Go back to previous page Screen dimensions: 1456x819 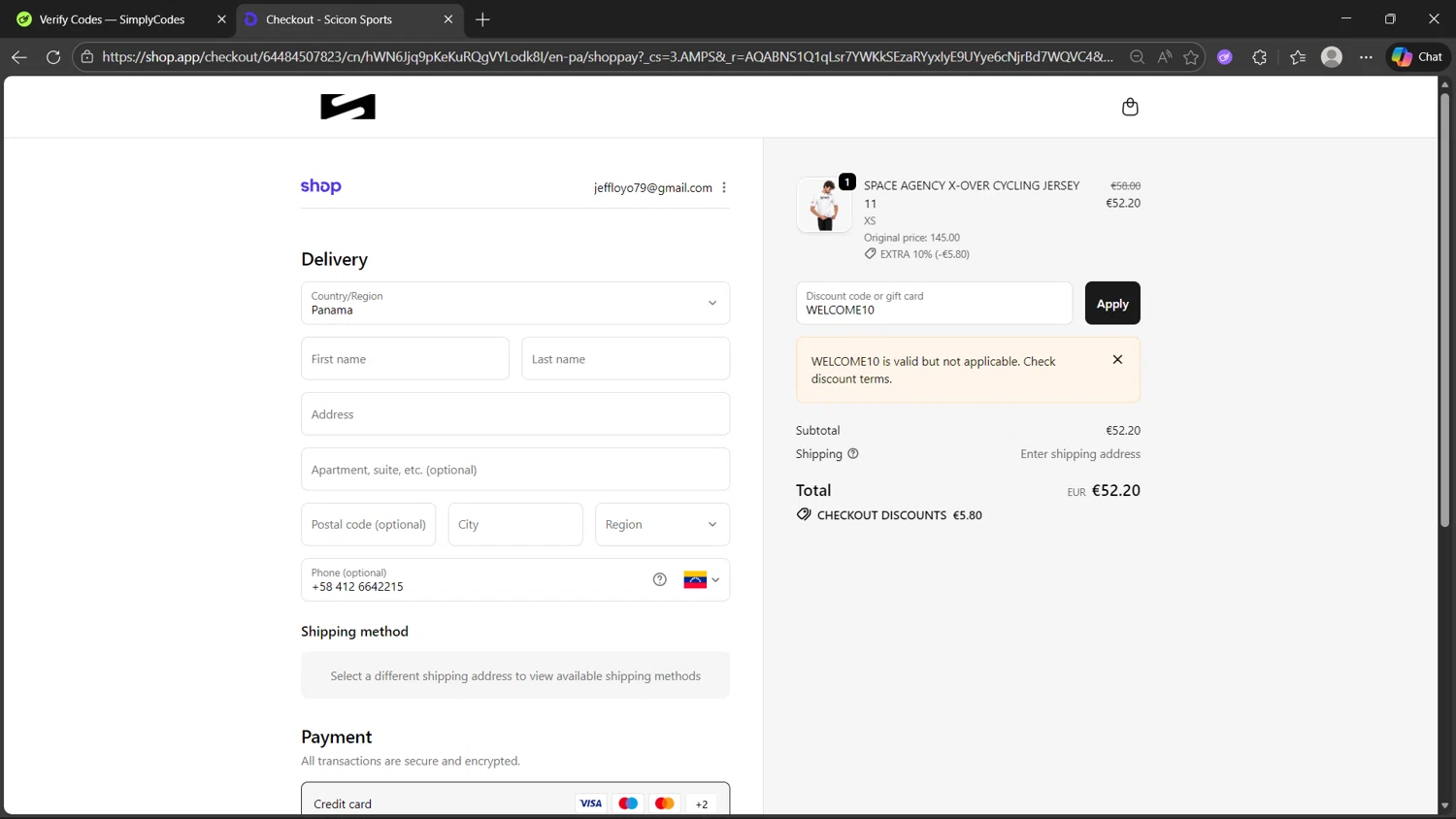19,57
